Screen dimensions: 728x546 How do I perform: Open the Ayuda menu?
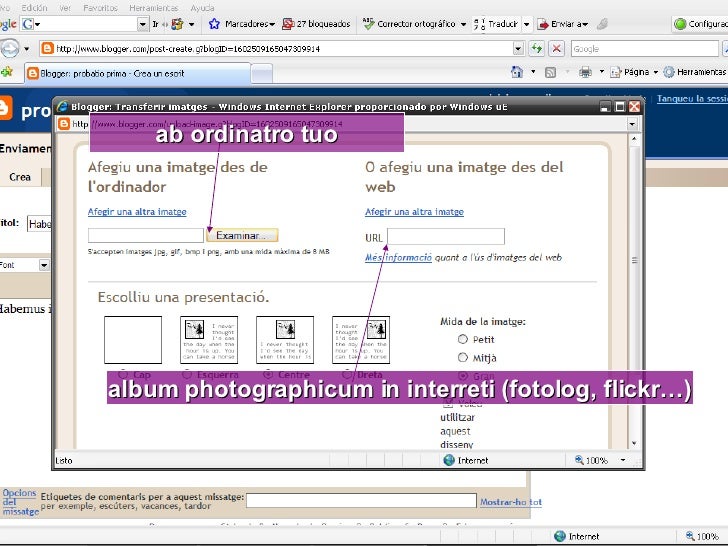(x=202, y=8)
